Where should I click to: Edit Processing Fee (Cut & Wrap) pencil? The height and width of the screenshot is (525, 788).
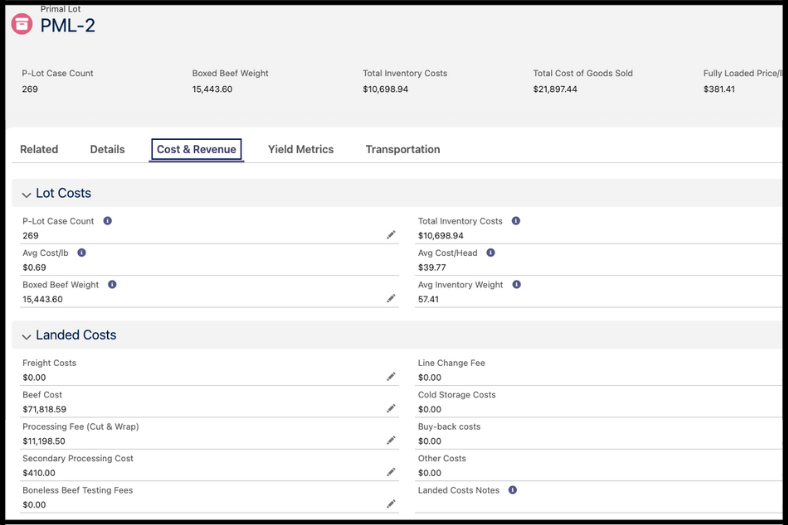[x=391, y=440]
